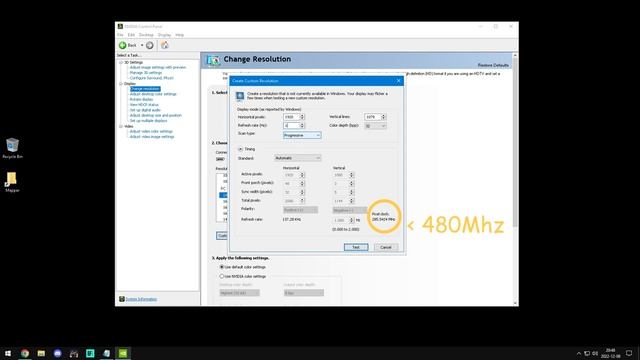640x360 pixels.
Task: Select Manage 3D settings
Action: click(146, 73)
